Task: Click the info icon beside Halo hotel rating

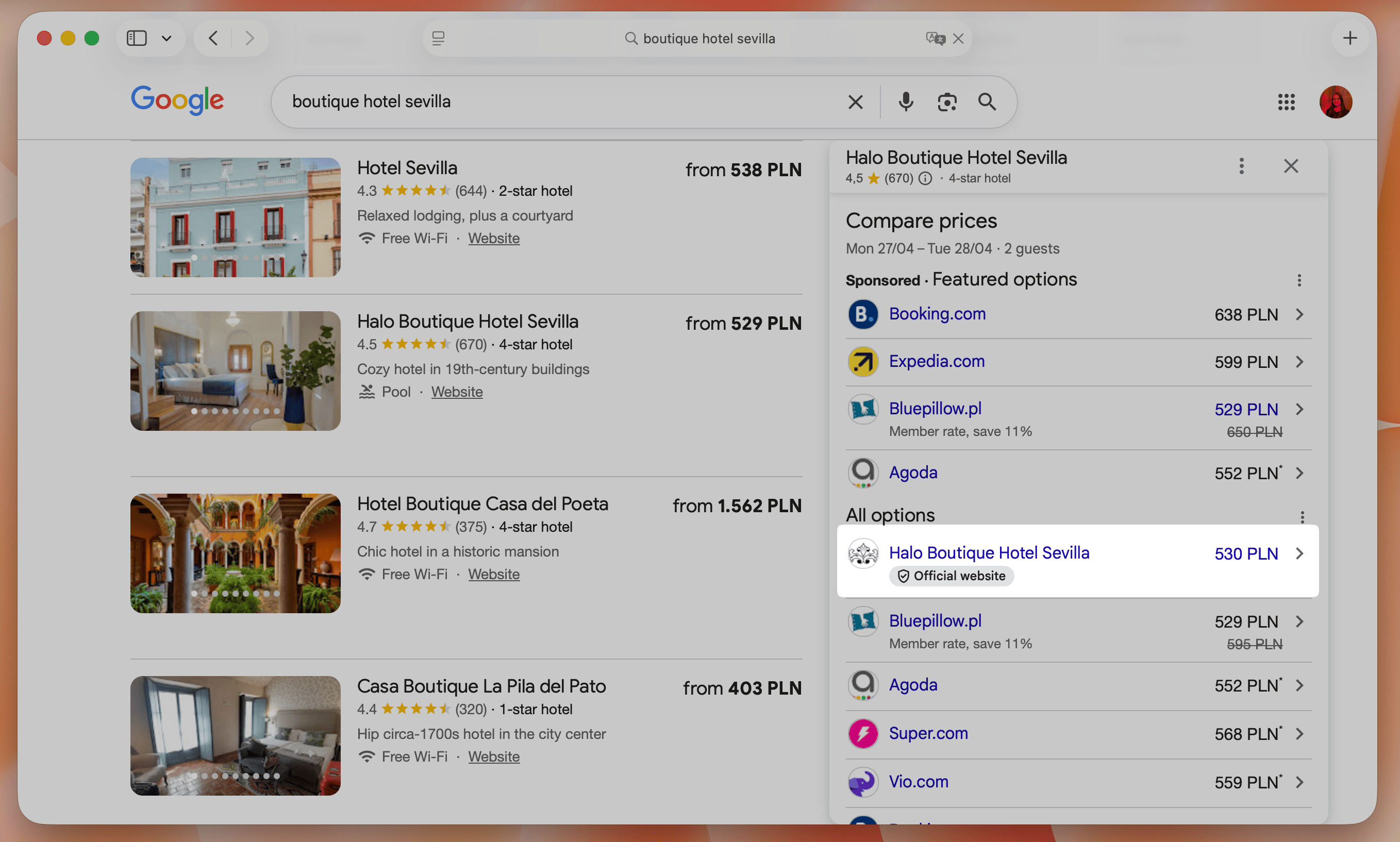Action: click(x=925, y=178)
